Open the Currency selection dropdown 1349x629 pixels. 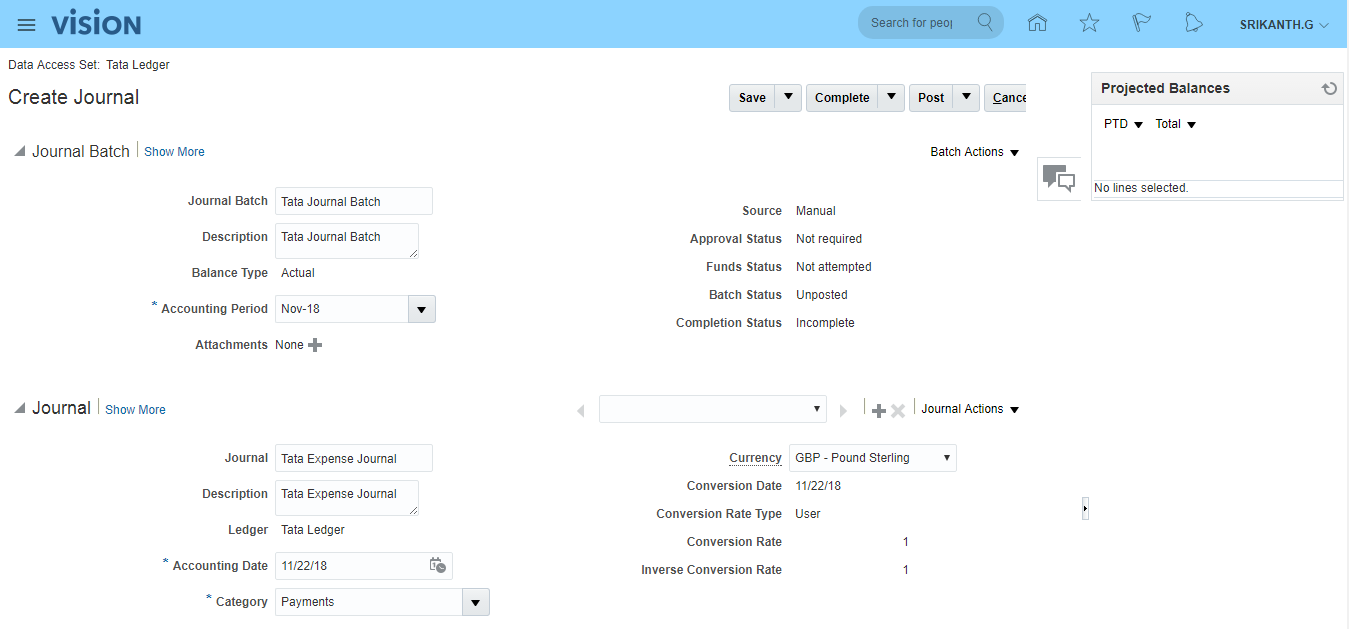(872, 458)
